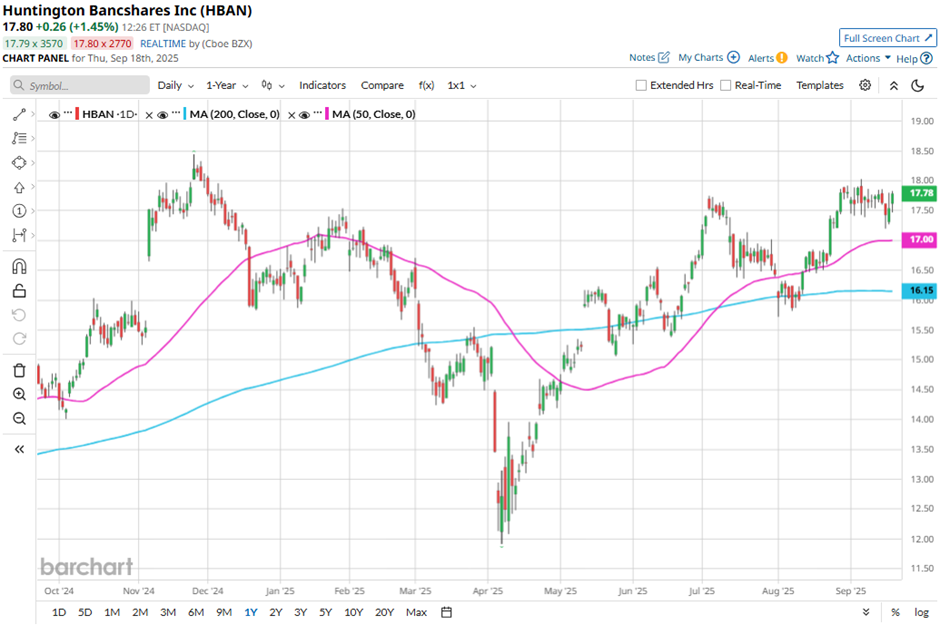Click the Notes pencil icon

pyautogui.click(x=664, y=58)
